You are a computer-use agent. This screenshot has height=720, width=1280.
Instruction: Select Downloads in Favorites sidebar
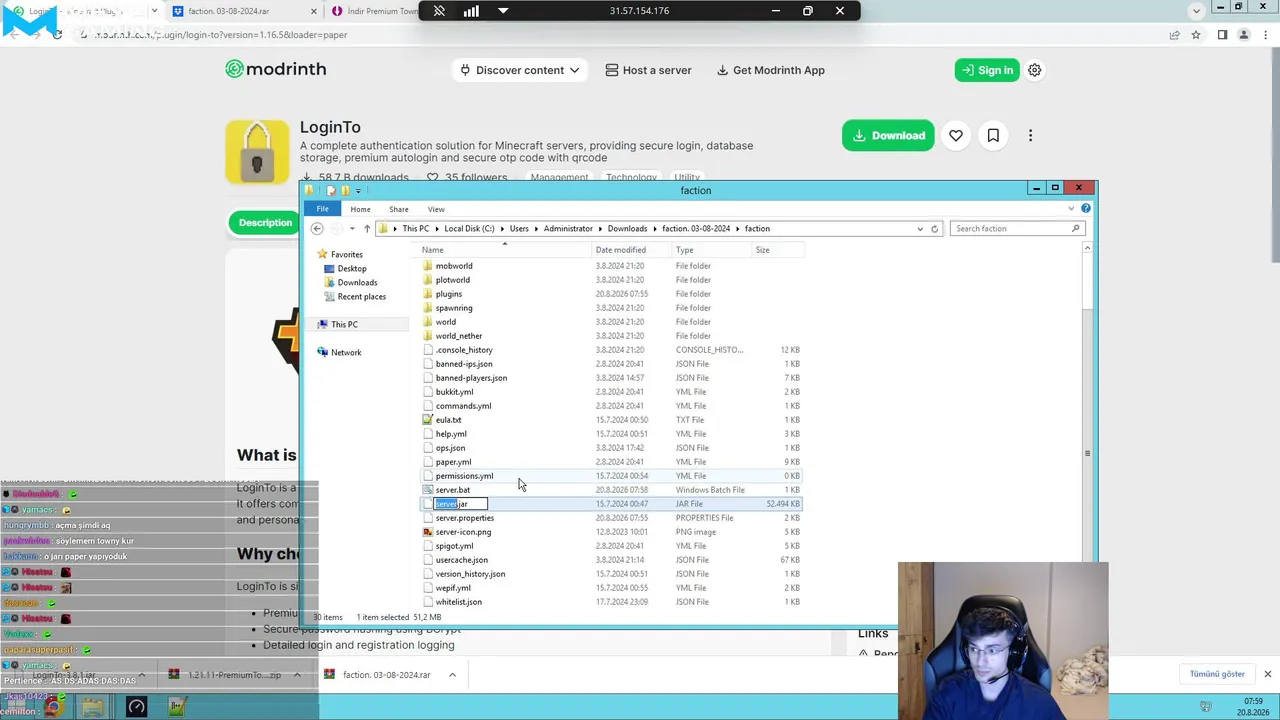click(357, 282)
